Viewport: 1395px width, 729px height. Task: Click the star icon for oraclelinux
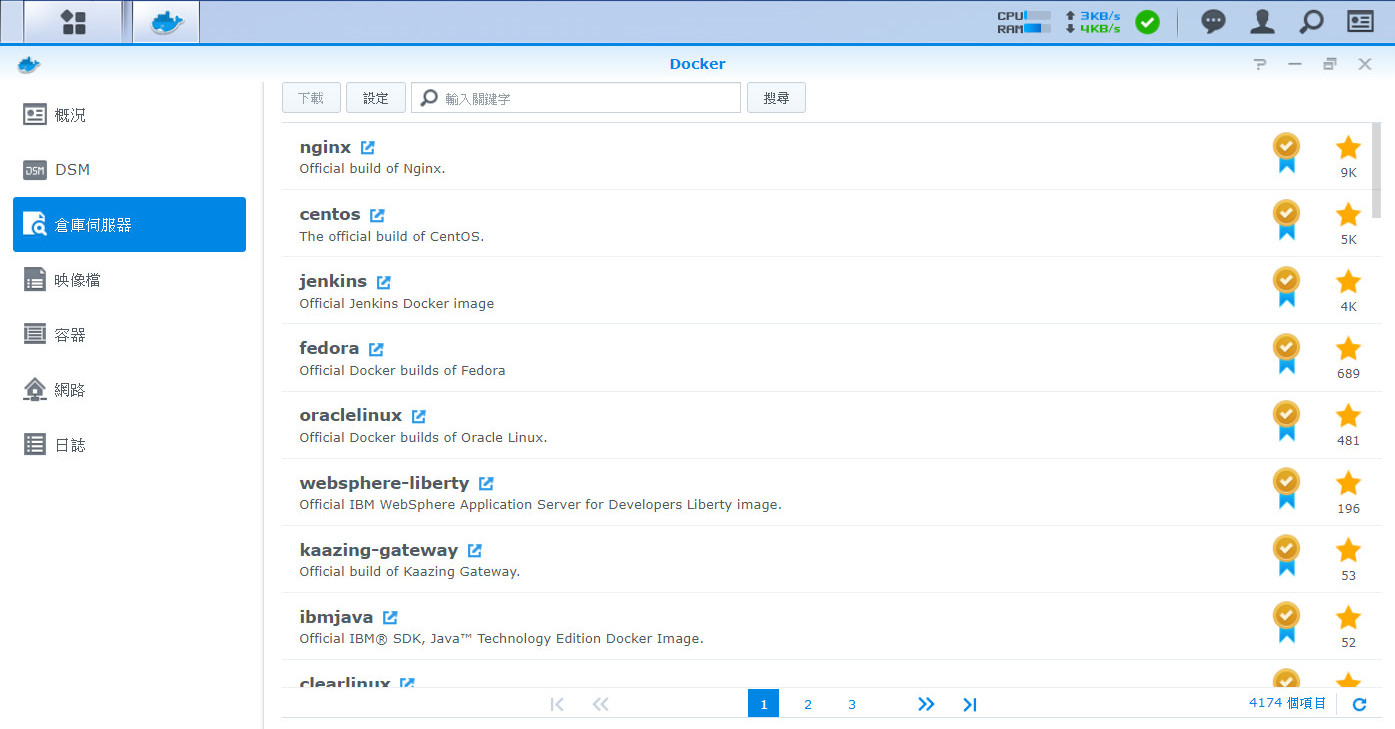(x=1348, y=416)
